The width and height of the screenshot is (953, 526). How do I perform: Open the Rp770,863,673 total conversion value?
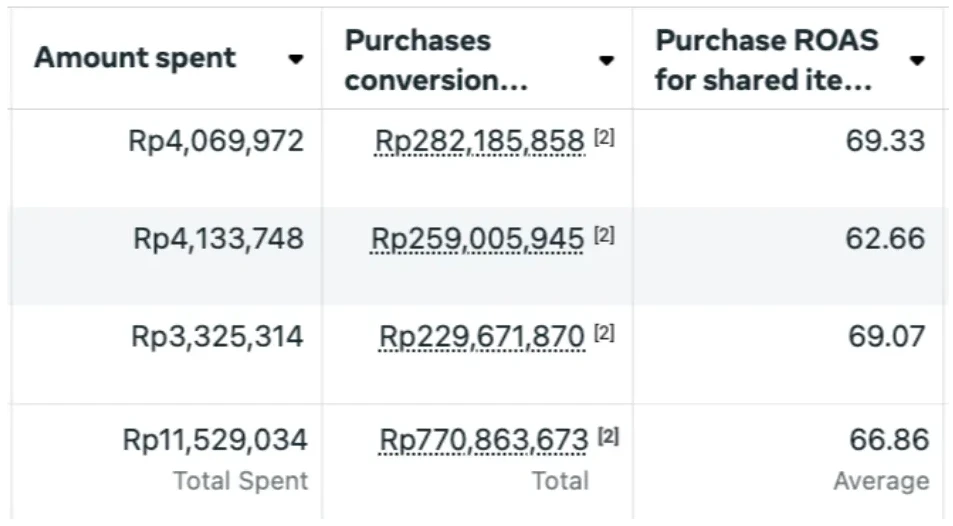(x=483, y=439)
